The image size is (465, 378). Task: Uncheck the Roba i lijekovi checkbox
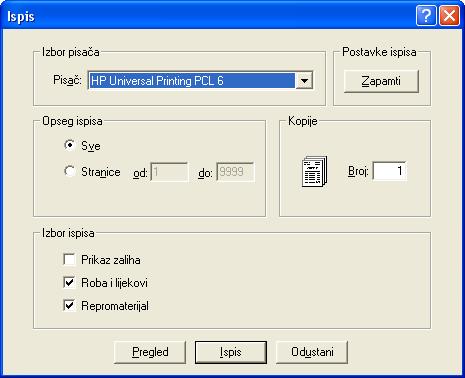(69, 283)
